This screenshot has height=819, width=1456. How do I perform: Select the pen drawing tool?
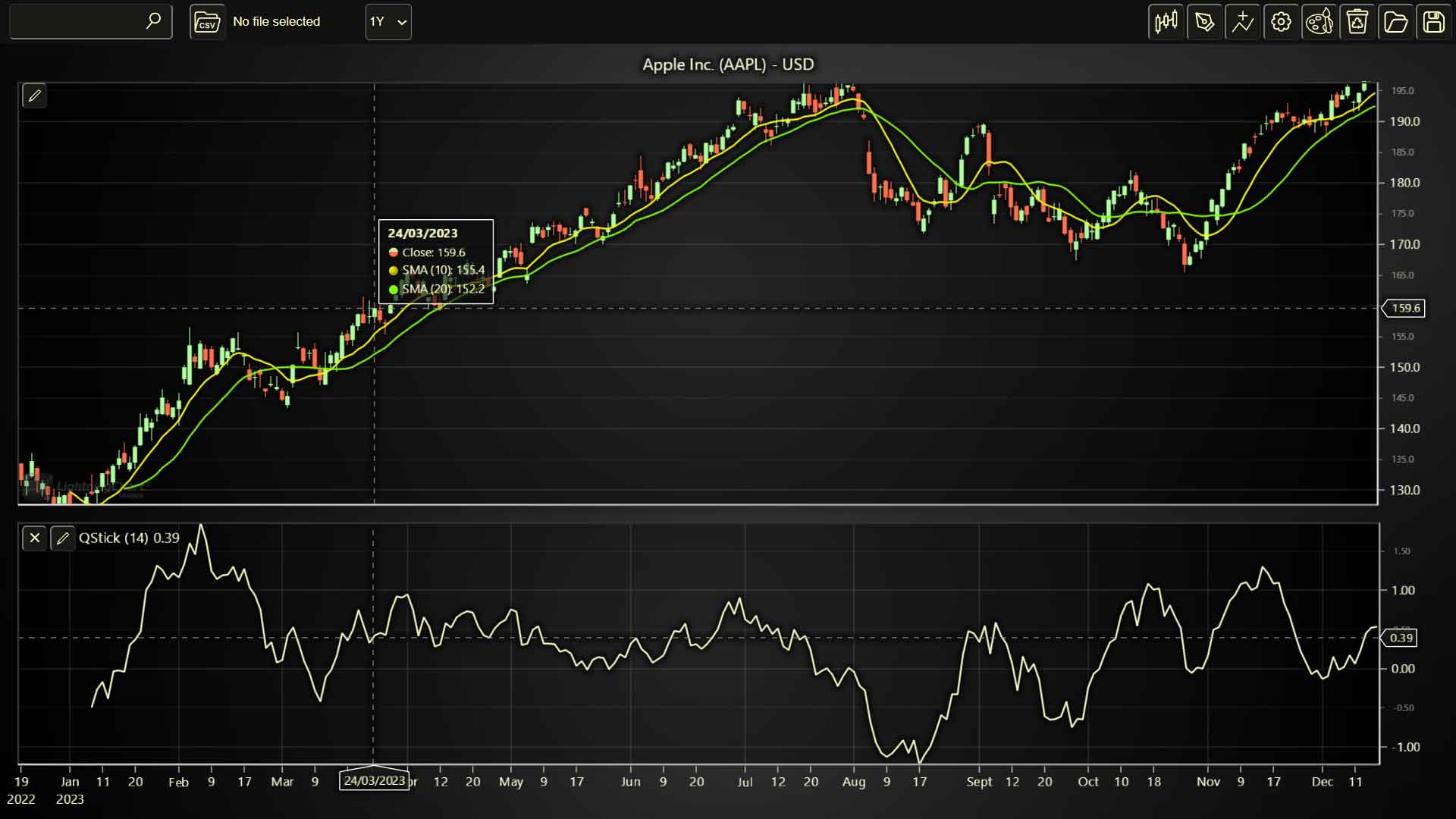click(x=1204, y=22)
